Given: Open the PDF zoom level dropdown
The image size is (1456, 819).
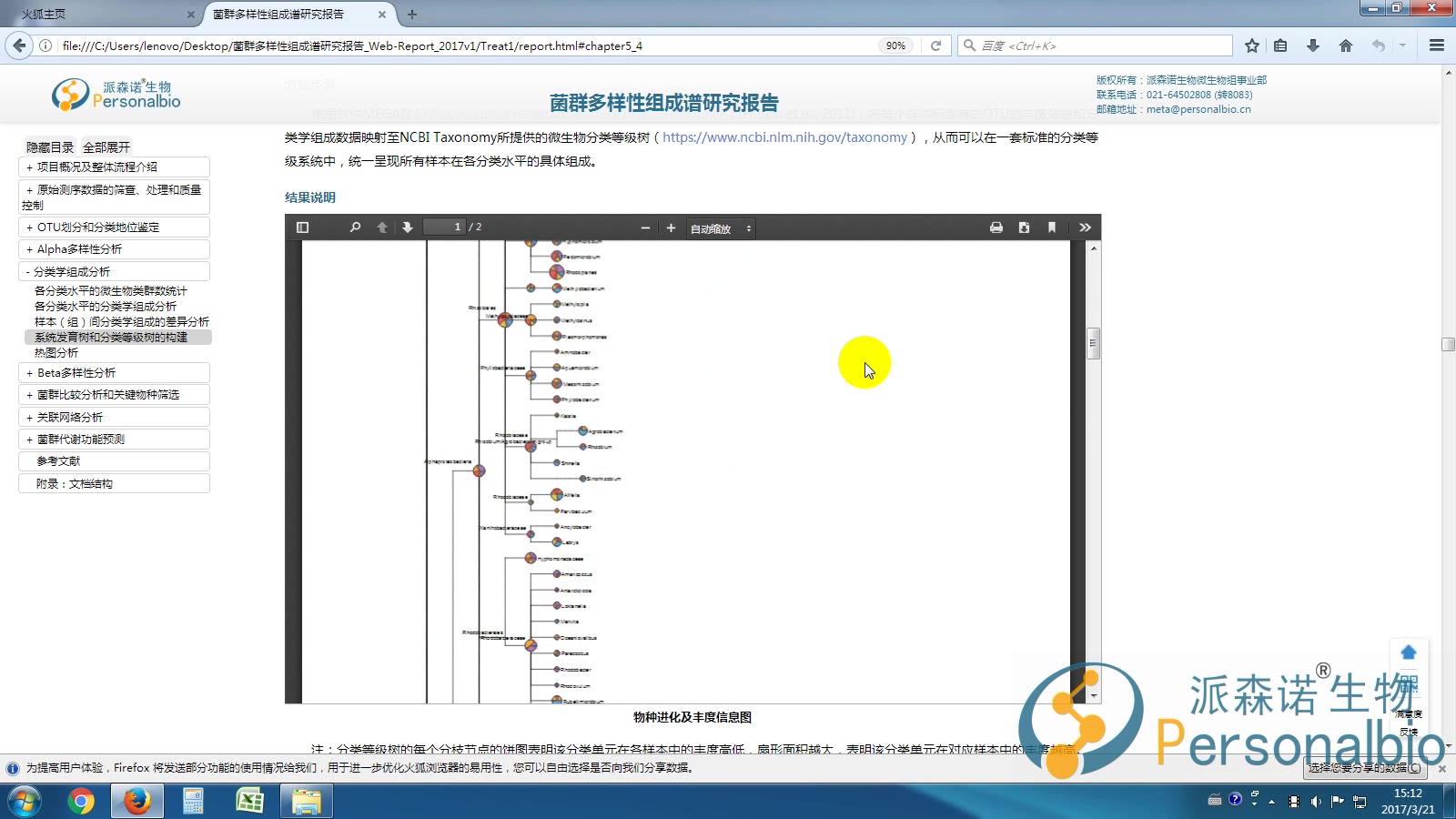Looking at the screenshot, I should click(721, 228).
